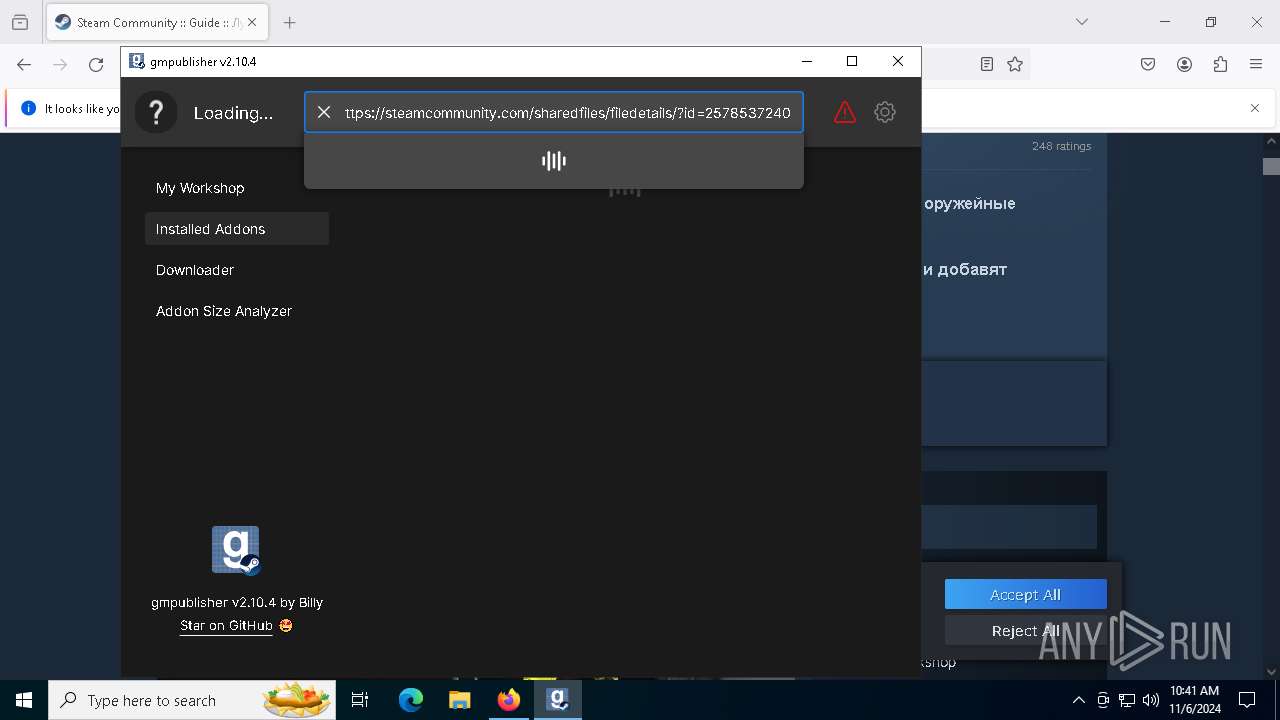Dismiss the Firefox notification bar
The width and height of the screenshot is (1280, 720).
(x=1255, y=108)
